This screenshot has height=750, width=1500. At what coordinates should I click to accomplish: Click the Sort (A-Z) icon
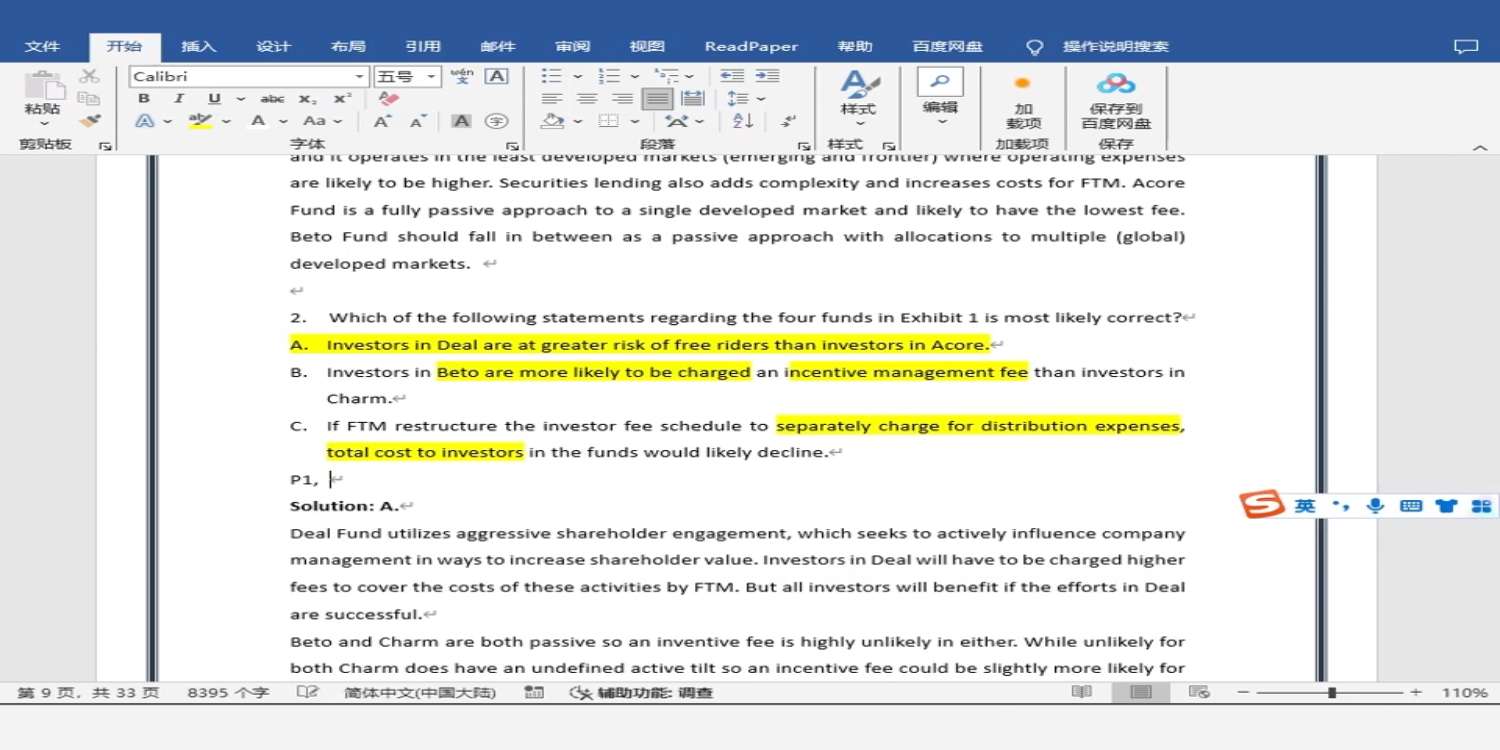click(x=743, y=121)
